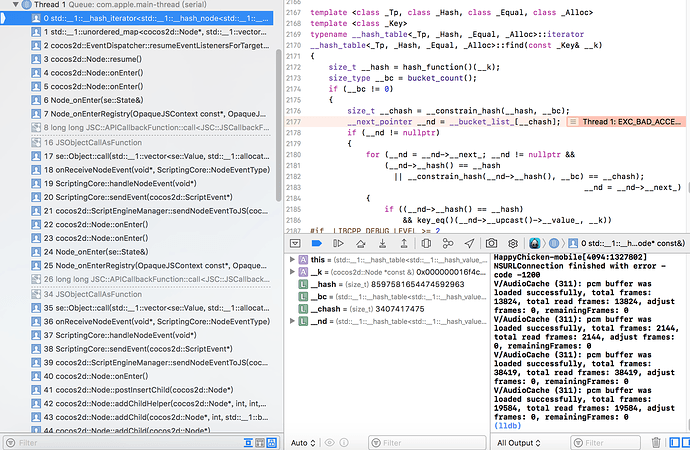Click the Step Out icon
This screenshot has height=450, width=690.
pos(404,243)
